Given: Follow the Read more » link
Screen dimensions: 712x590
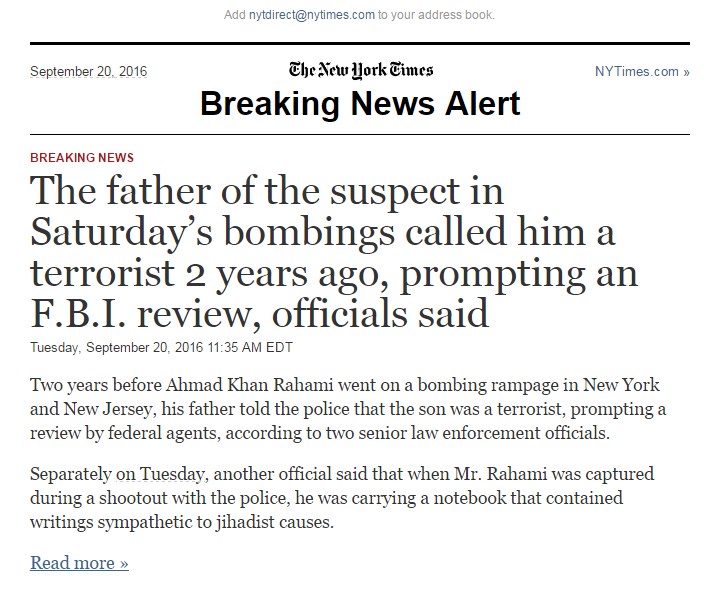Looking at the screenshot, I should pyautogui.click(x=79, y=563).
